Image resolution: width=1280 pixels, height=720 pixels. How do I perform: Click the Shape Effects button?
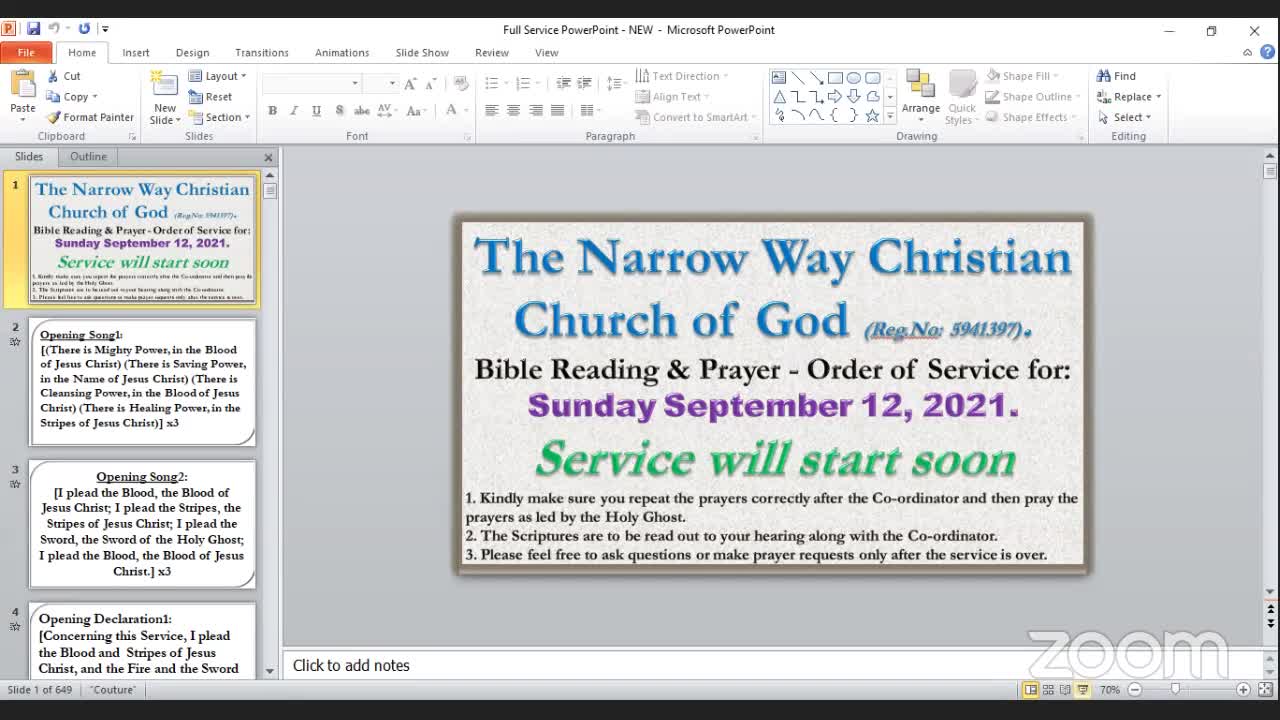tap(1030, 117)
